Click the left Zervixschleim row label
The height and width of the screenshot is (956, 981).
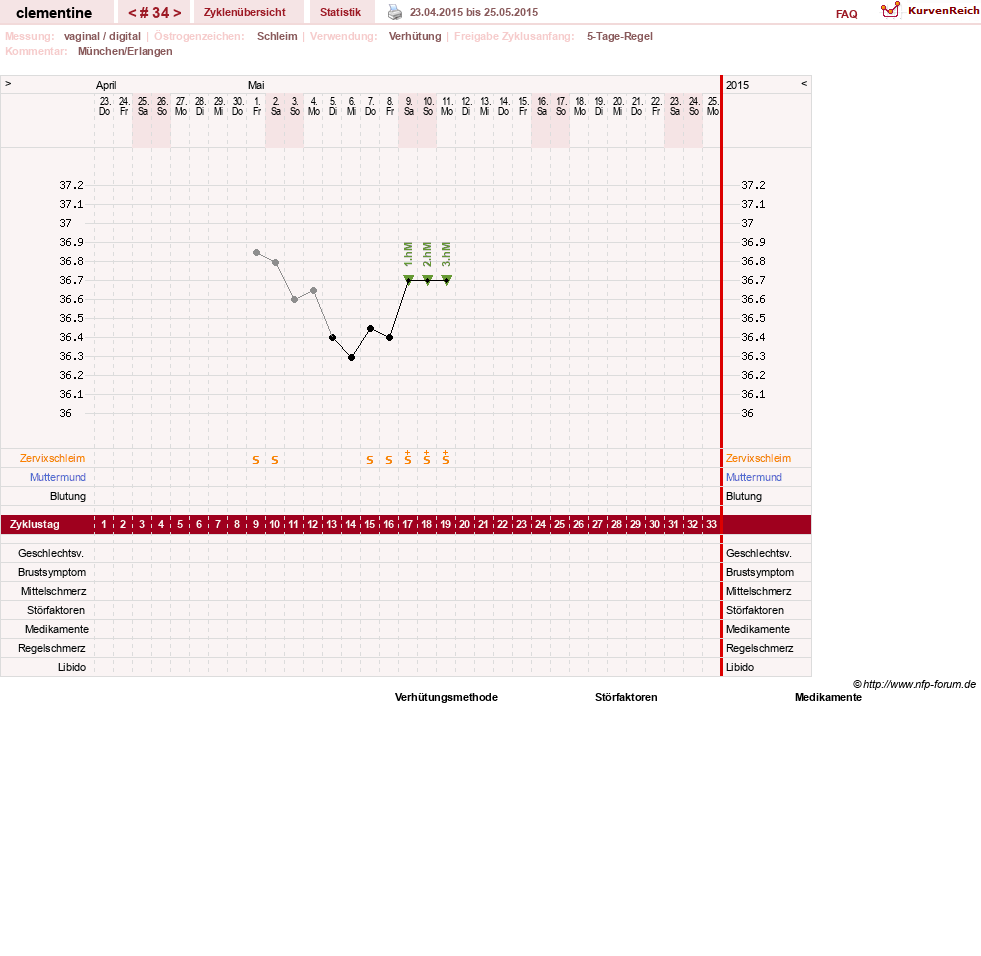52,458
